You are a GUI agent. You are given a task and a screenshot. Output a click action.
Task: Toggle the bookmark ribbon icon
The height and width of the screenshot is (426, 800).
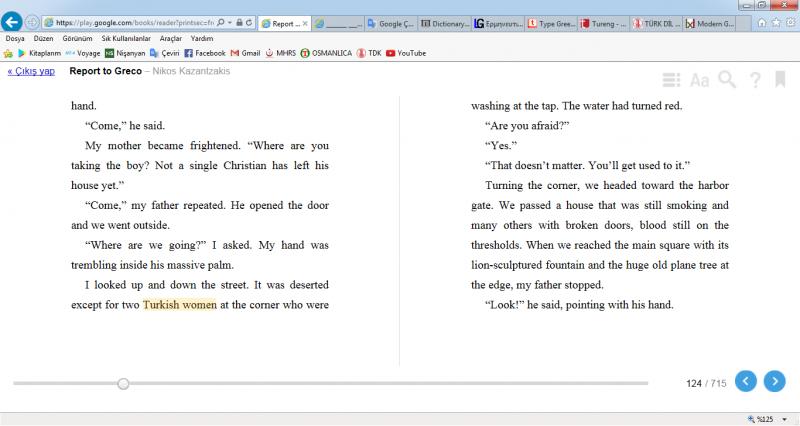(780, 79)
